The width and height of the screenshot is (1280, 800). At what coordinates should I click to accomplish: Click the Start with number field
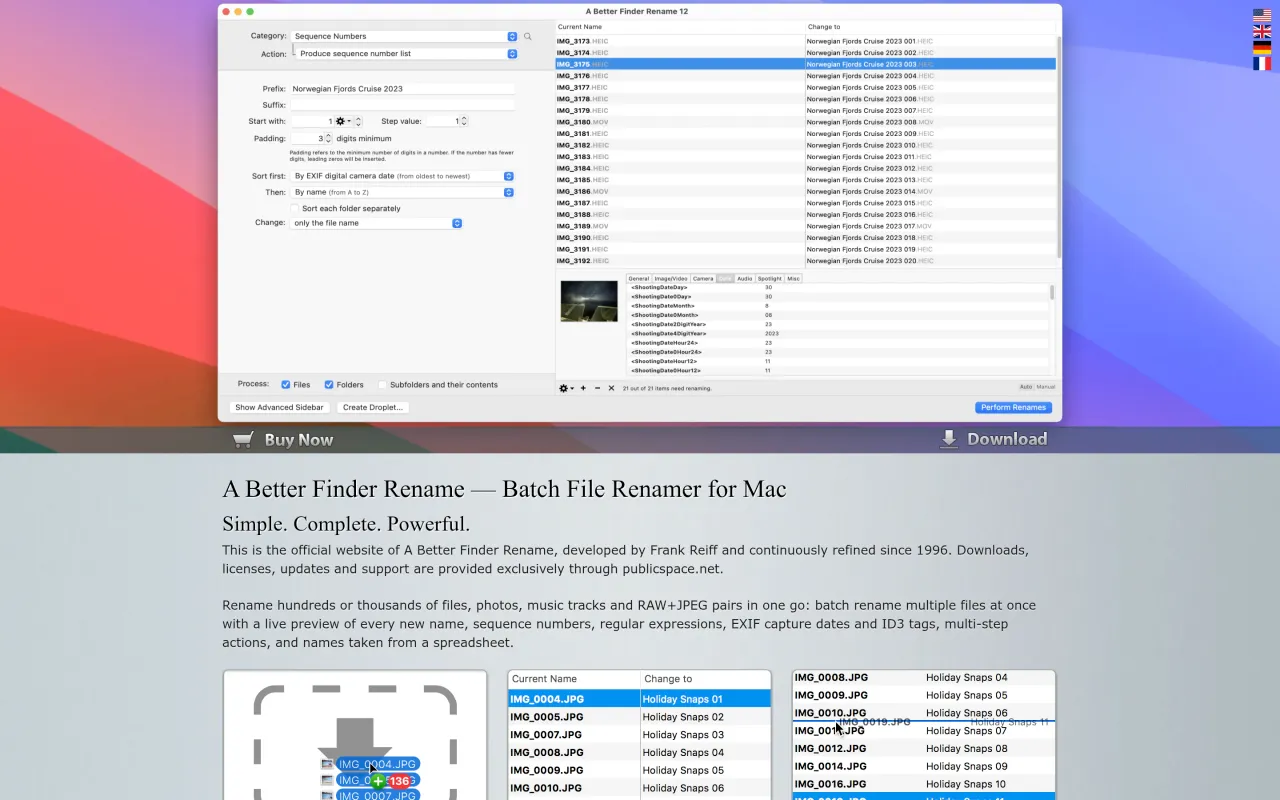pos(312,121)
